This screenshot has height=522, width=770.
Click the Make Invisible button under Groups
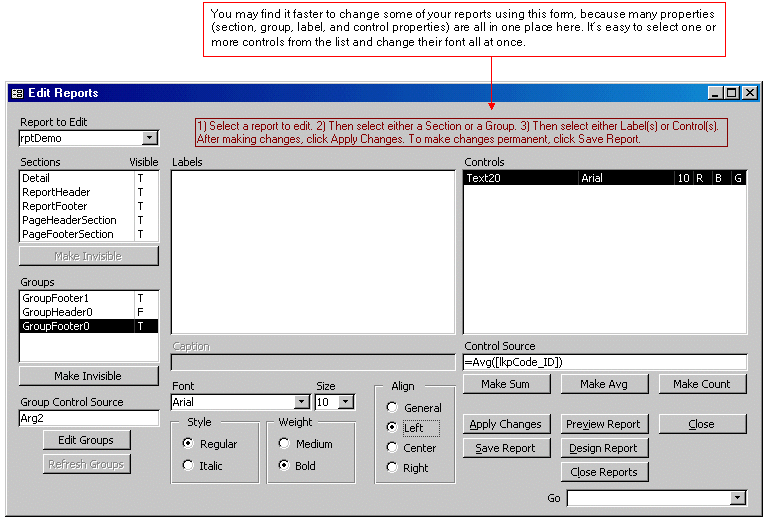click(88, 376)
